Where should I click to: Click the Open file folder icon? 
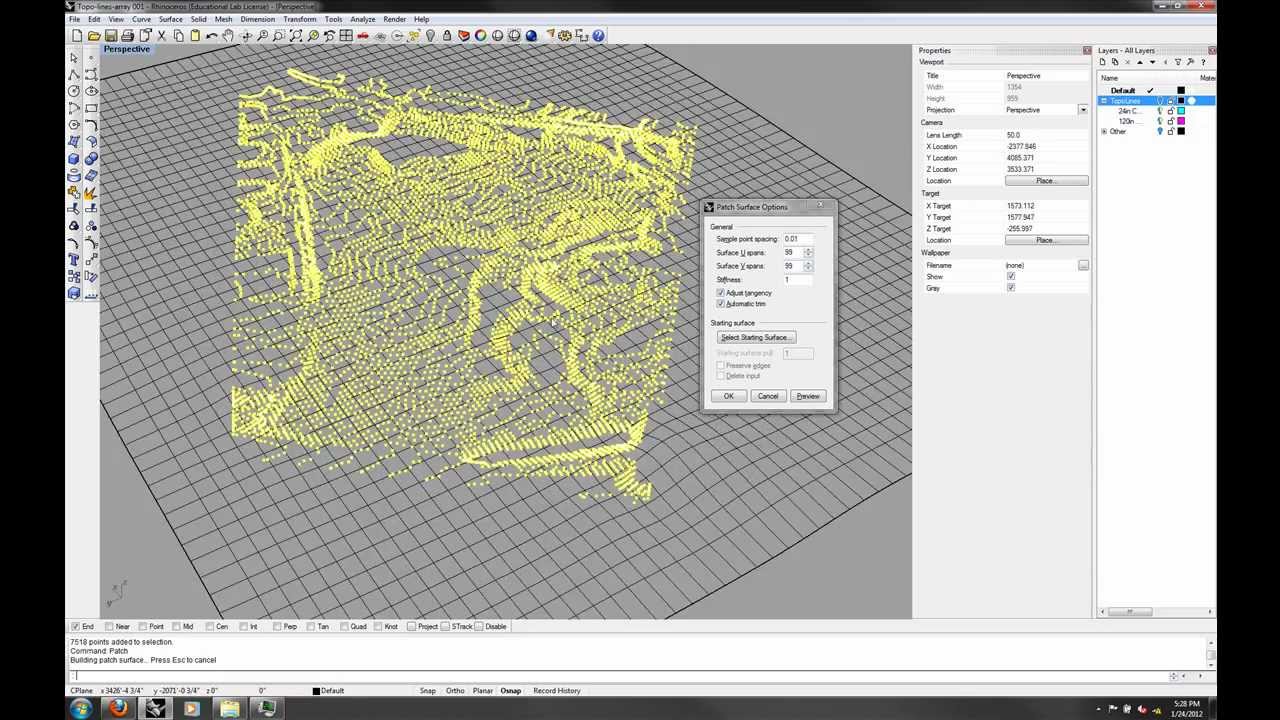tap(94, 36)
